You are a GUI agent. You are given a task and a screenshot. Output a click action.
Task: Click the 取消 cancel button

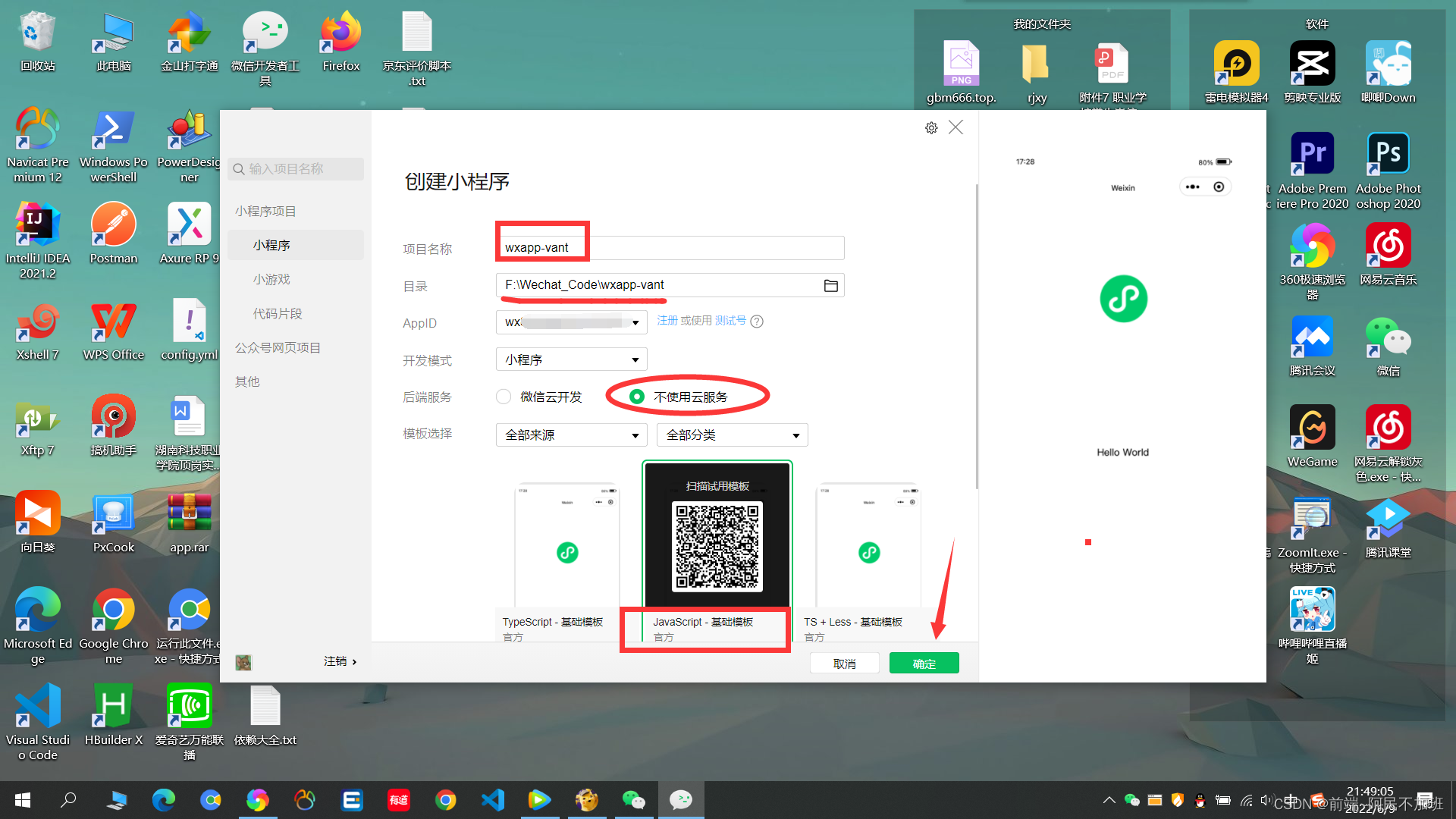[845, 664]
